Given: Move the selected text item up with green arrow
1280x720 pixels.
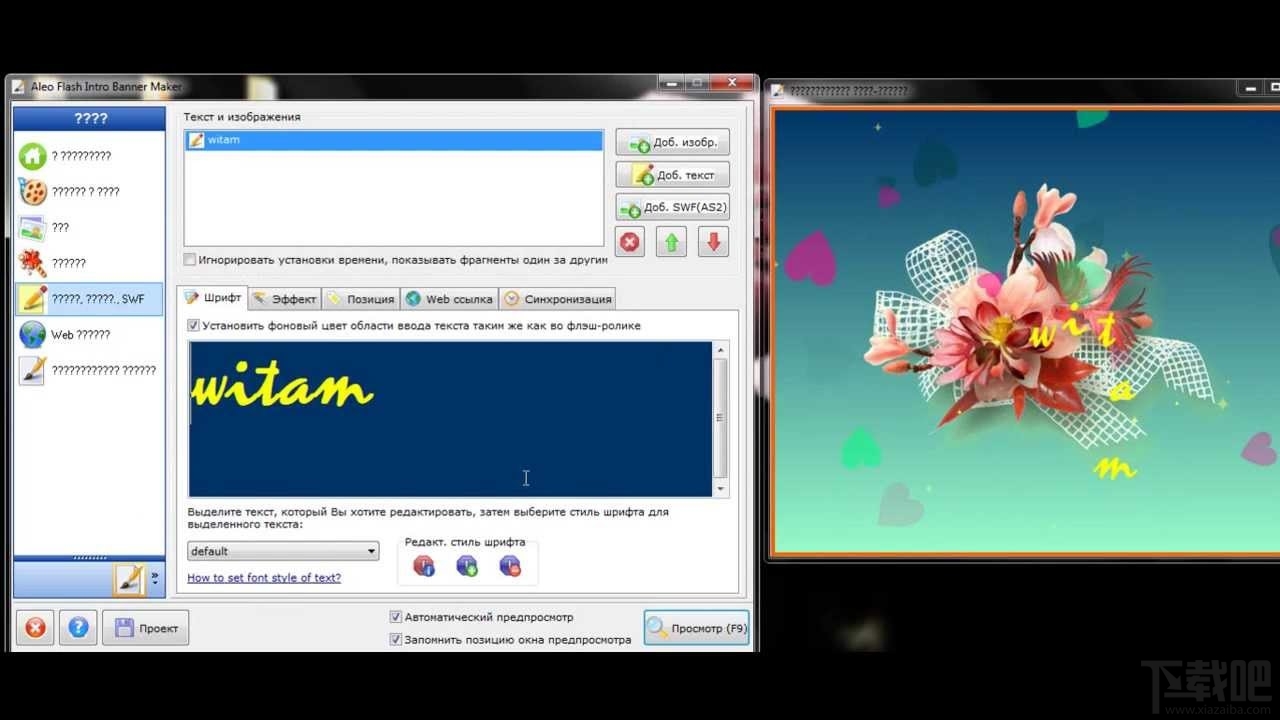Looking at the screenshot, I should point(671,241).
